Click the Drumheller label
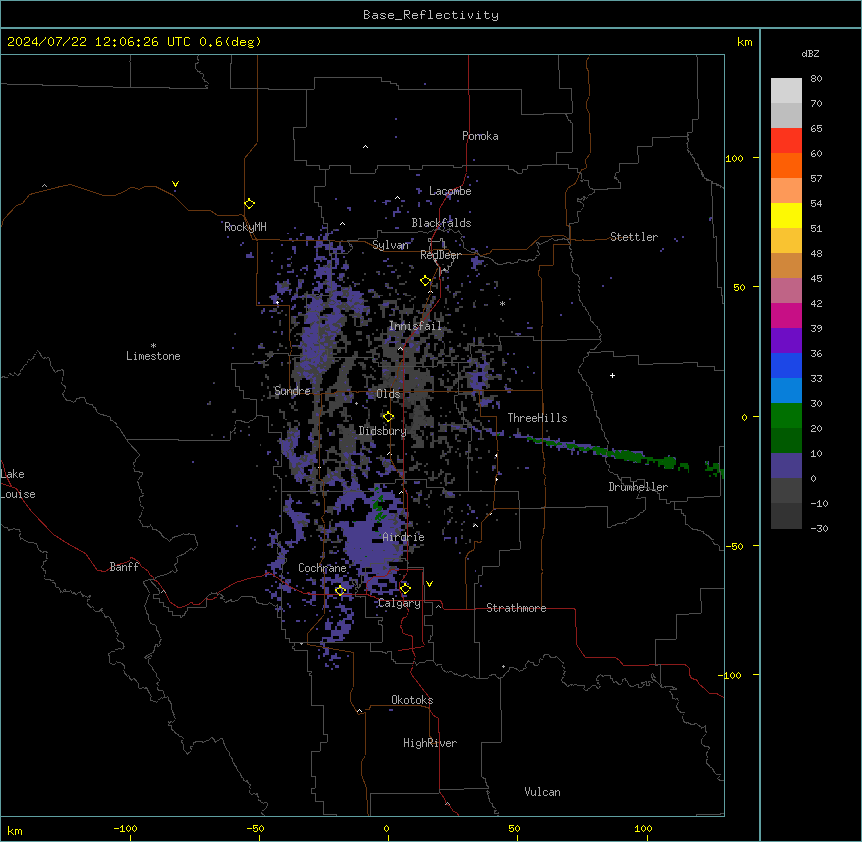 pos(638,487)
